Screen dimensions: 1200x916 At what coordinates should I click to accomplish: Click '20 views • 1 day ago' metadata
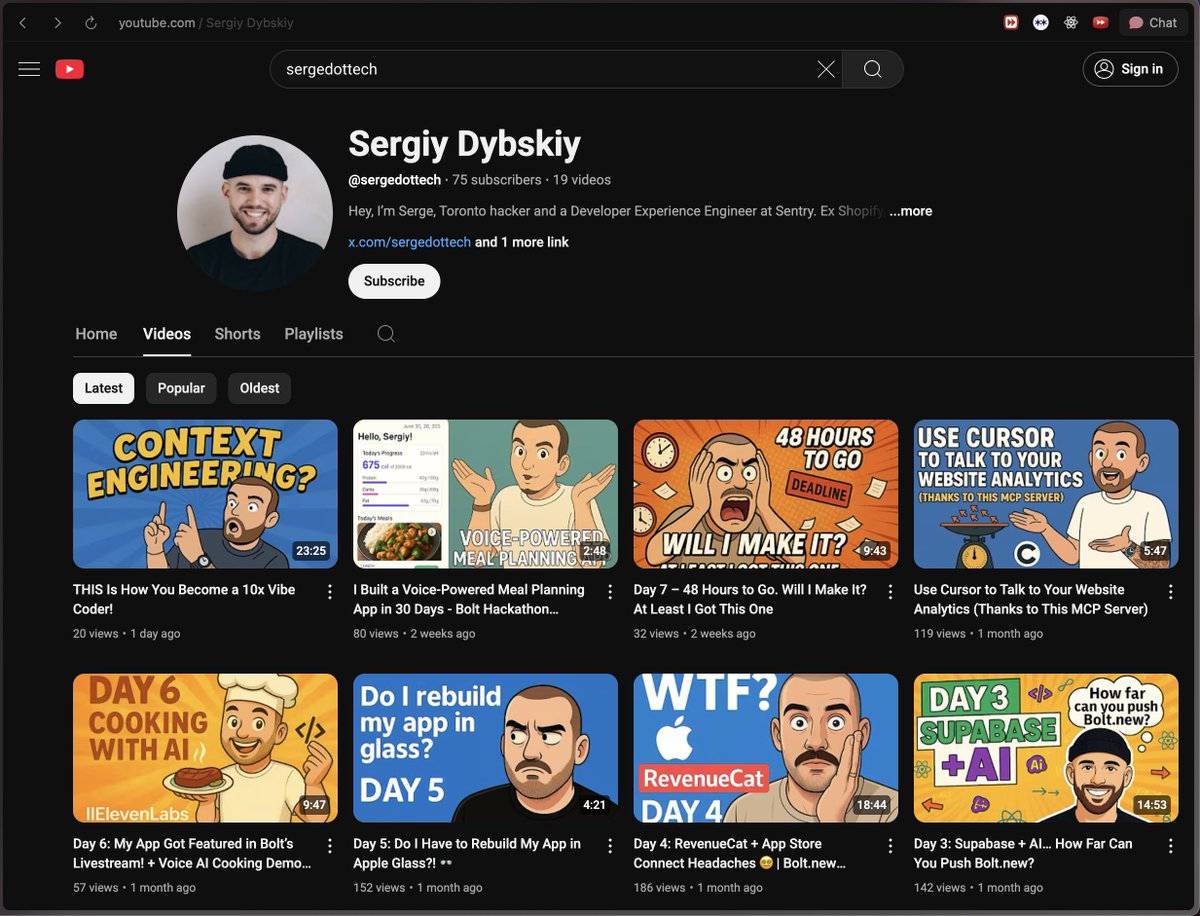tap(127, 633)
